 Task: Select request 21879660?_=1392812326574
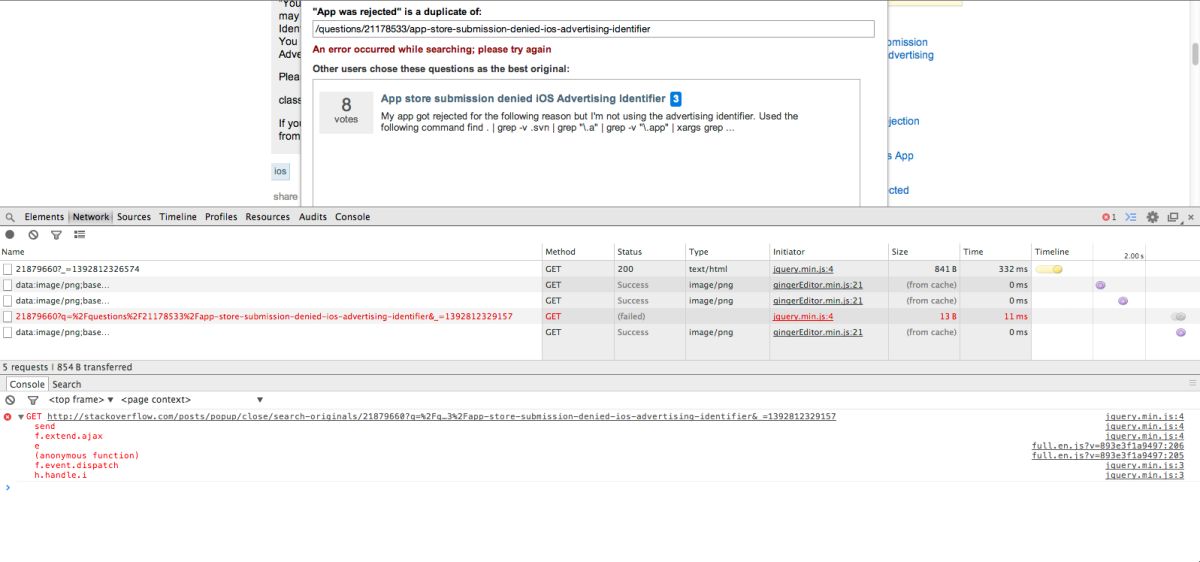[x=78, y=269]
